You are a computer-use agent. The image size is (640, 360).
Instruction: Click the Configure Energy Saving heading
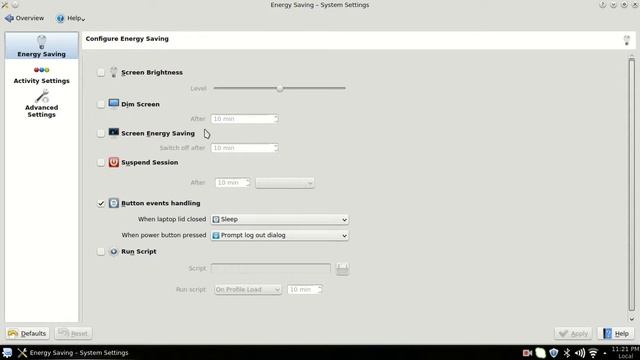pos(127,39)
